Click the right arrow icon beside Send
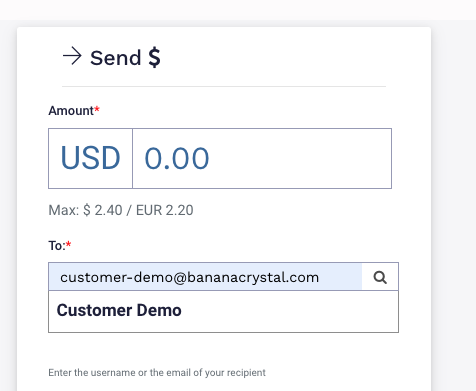Image resolution: width=476 pixels, height=391 pixels. coord(72,56)
